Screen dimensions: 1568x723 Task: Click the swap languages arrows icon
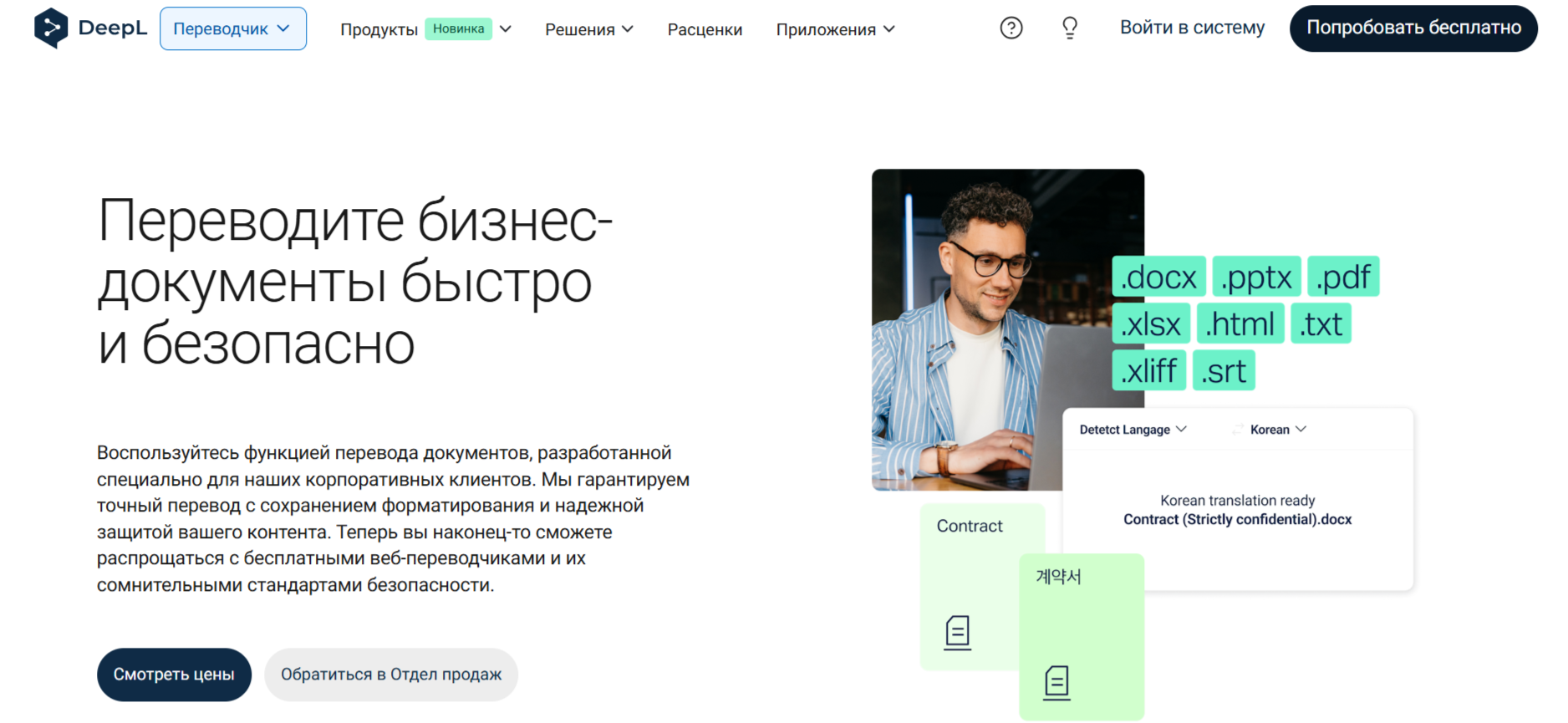(x=1237, y=430)
